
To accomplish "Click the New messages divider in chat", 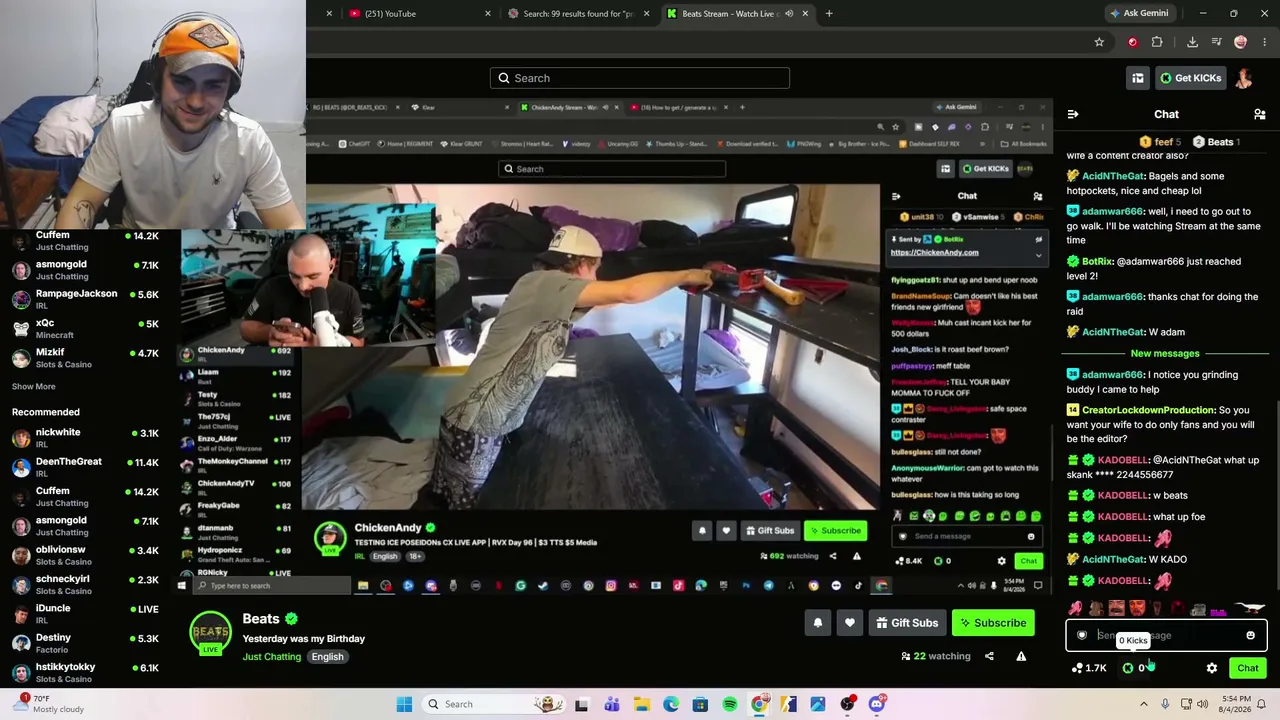I will point(1165,353).
